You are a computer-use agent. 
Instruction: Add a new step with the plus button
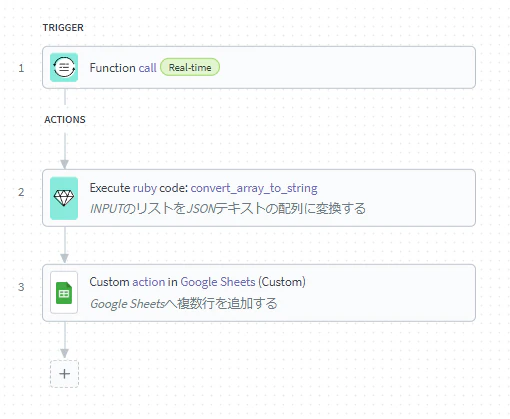click(x=64, y=374)
